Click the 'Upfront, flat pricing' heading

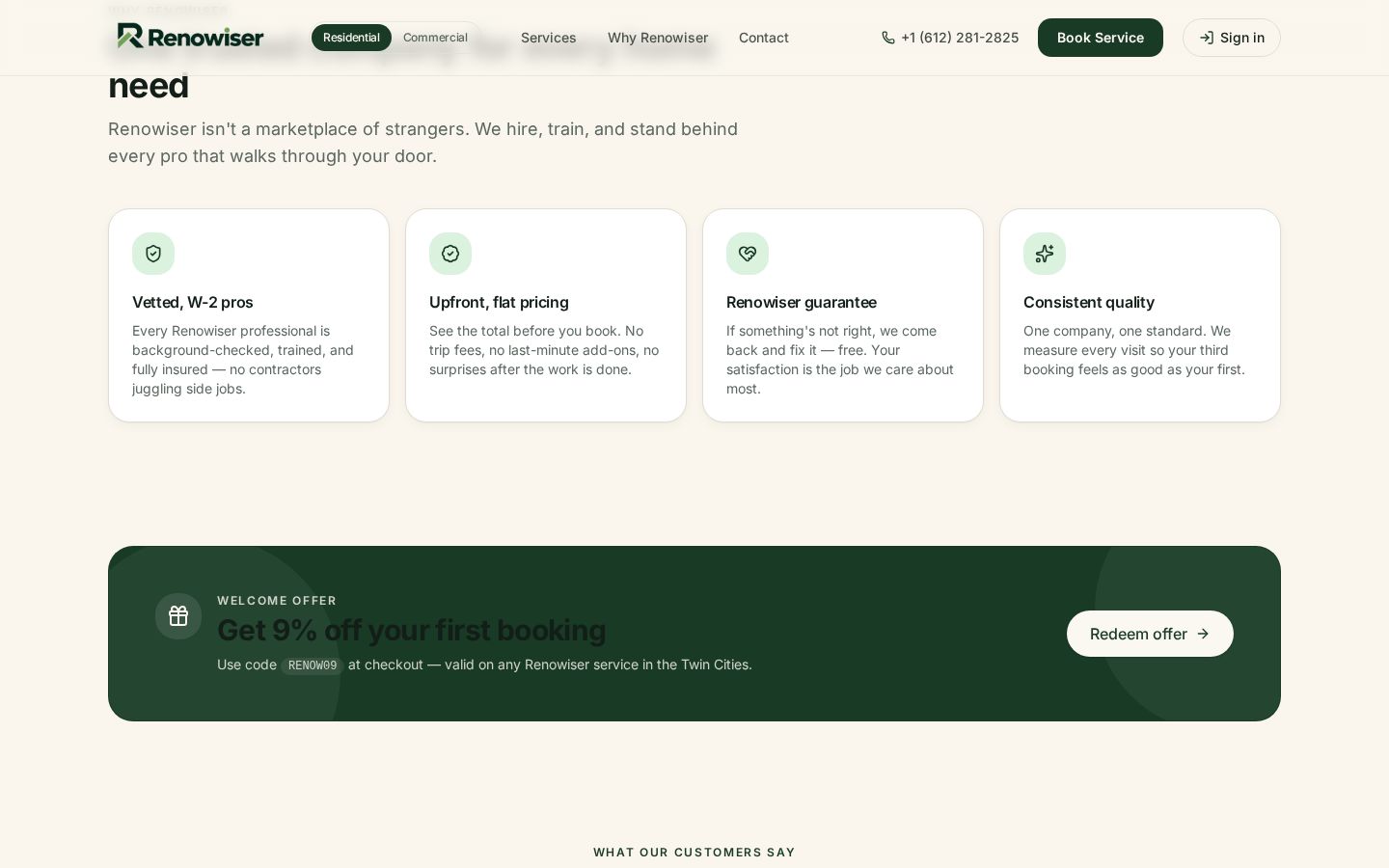(x=499, y=302)
